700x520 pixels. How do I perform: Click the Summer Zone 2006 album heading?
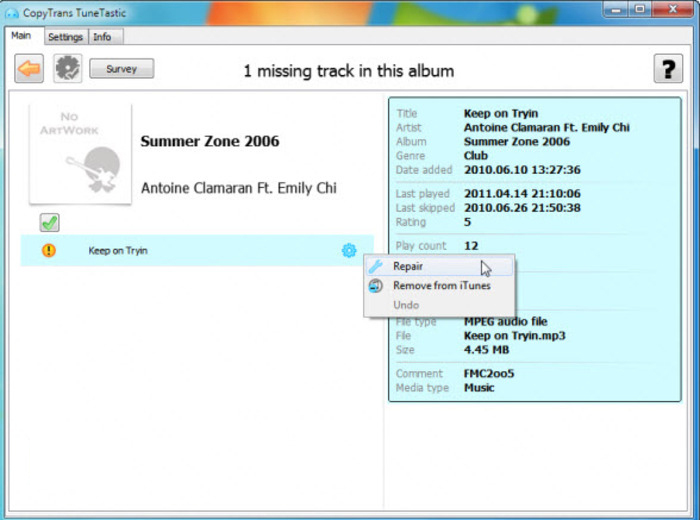[210, 141]
